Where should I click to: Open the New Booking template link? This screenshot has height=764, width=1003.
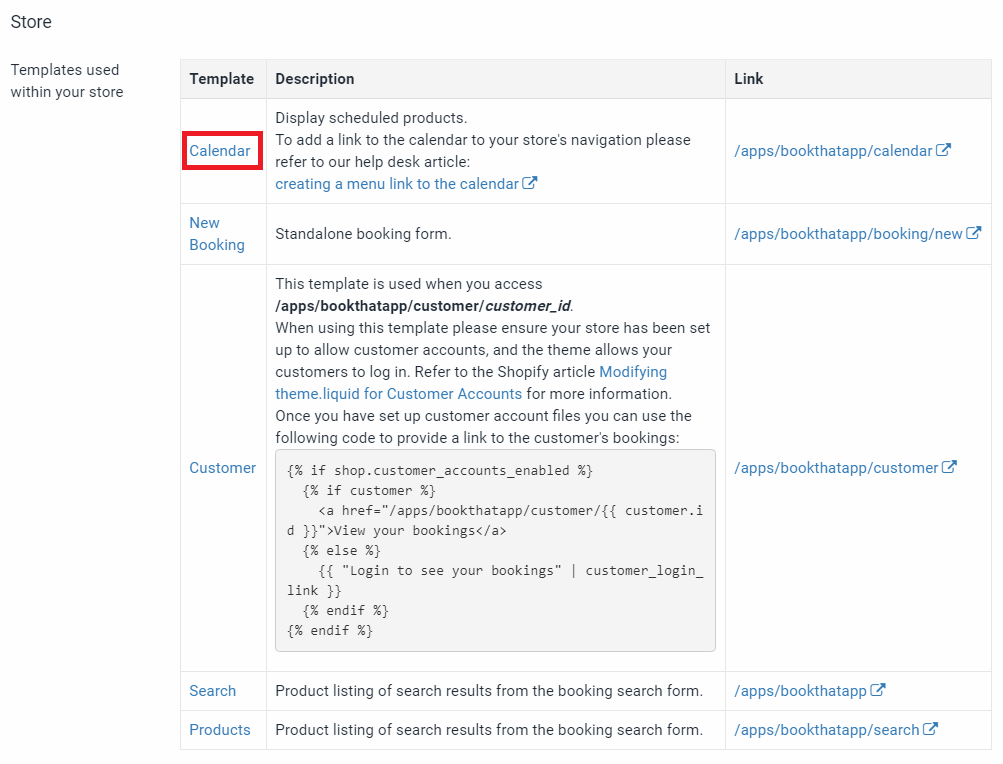[217, 234]
